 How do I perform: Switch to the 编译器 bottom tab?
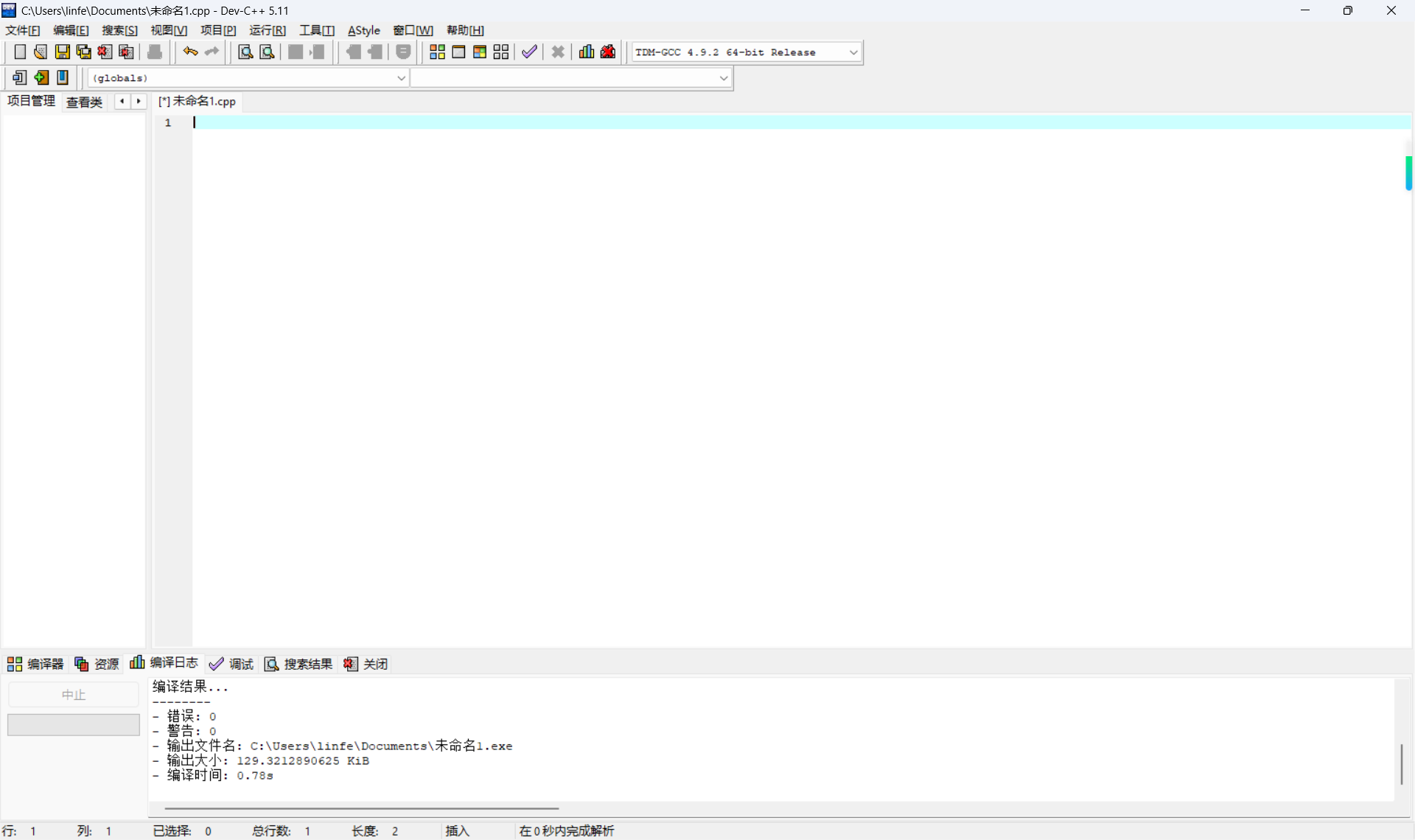35,664
